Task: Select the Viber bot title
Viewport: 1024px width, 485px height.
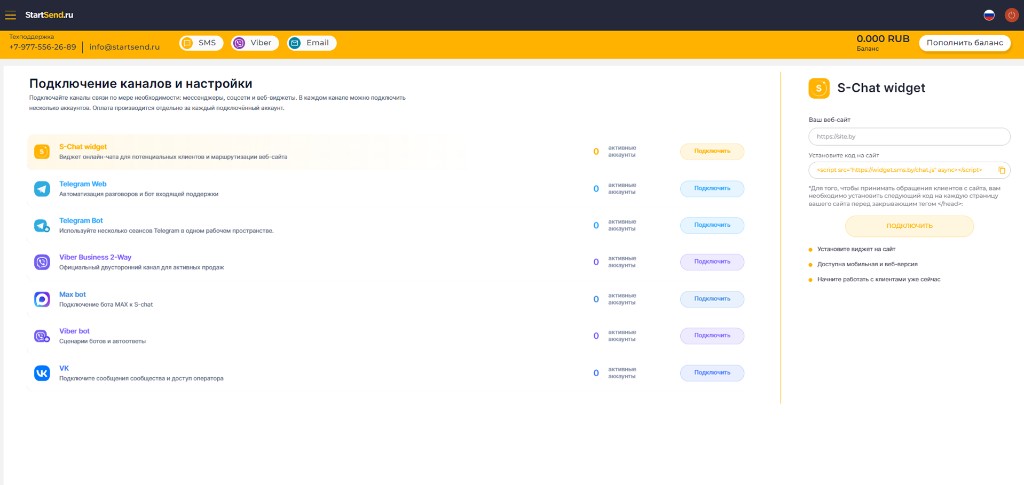Action: click(74, 331)
